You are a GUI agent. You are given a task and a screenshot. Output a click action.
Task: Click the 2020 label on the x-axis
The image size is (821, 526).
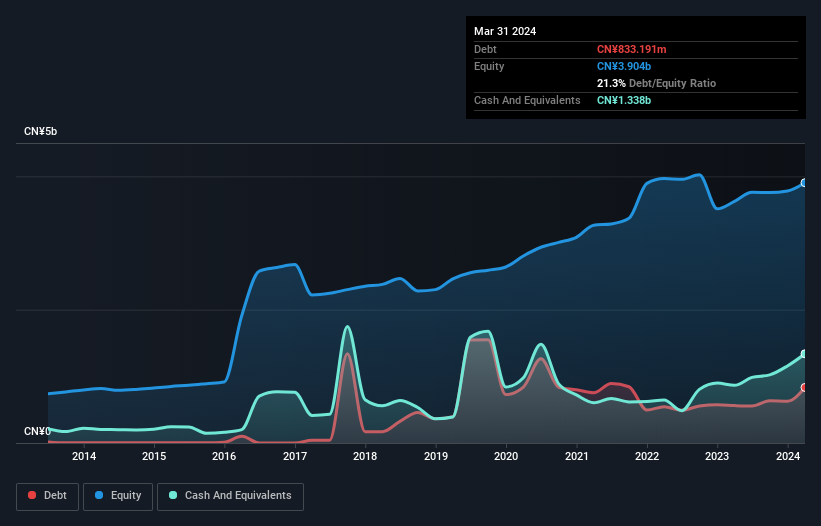tap(506, 457)
